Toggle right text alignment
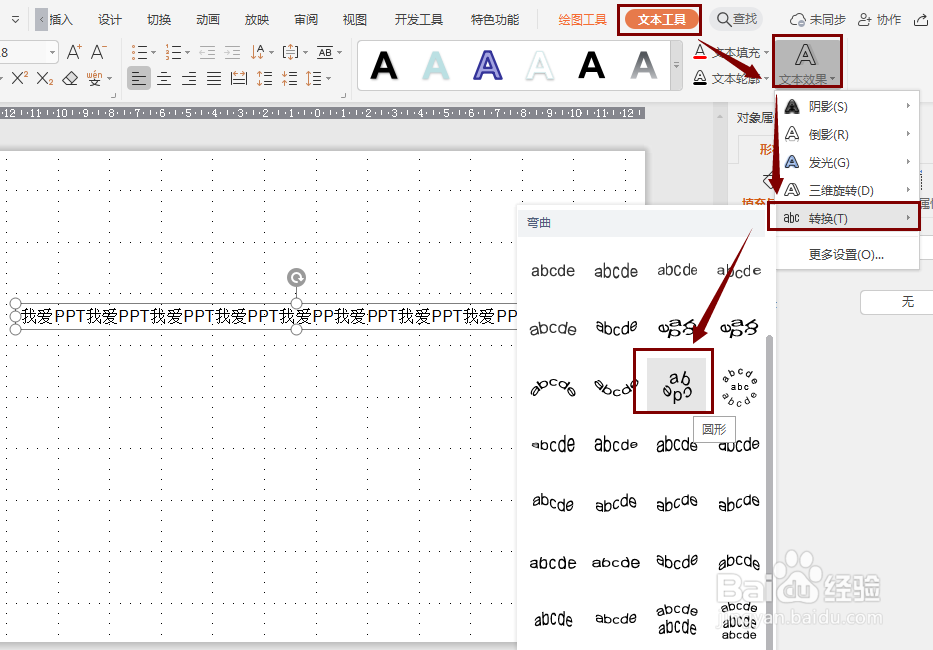Viewport: 933px width, 650px height. click(189, 78)
